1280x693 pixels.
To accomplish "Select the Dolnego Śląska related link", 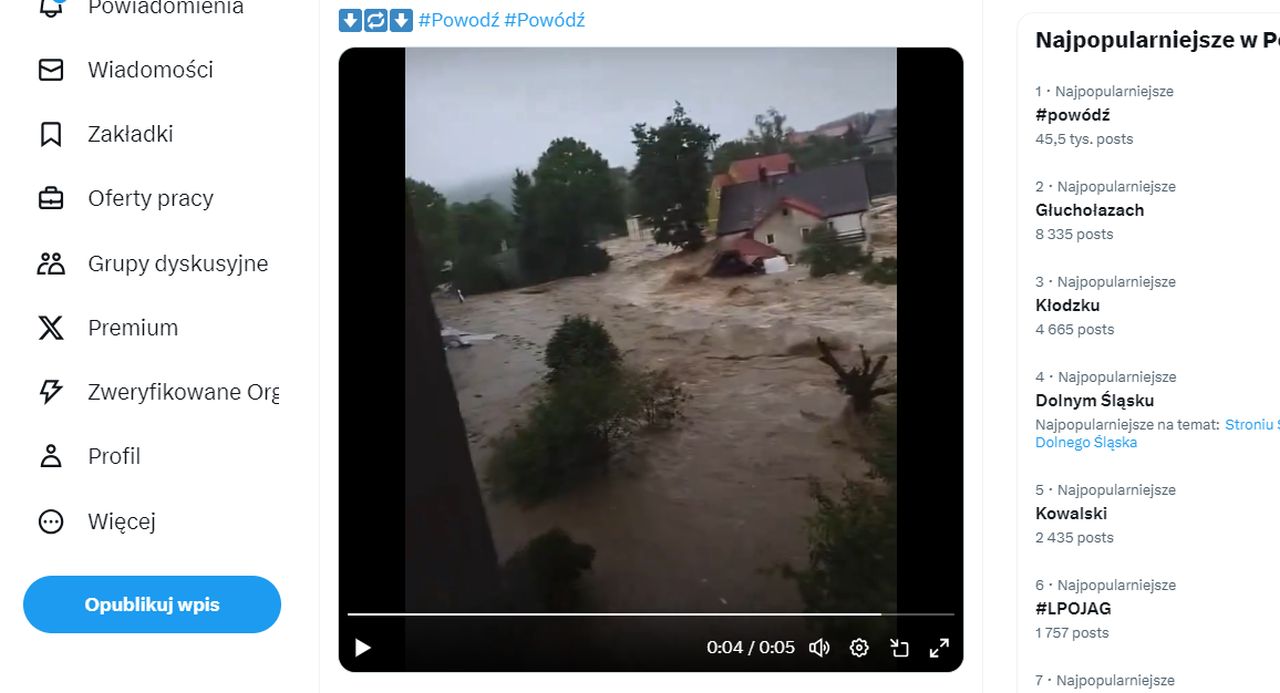I will point(1086,442).
